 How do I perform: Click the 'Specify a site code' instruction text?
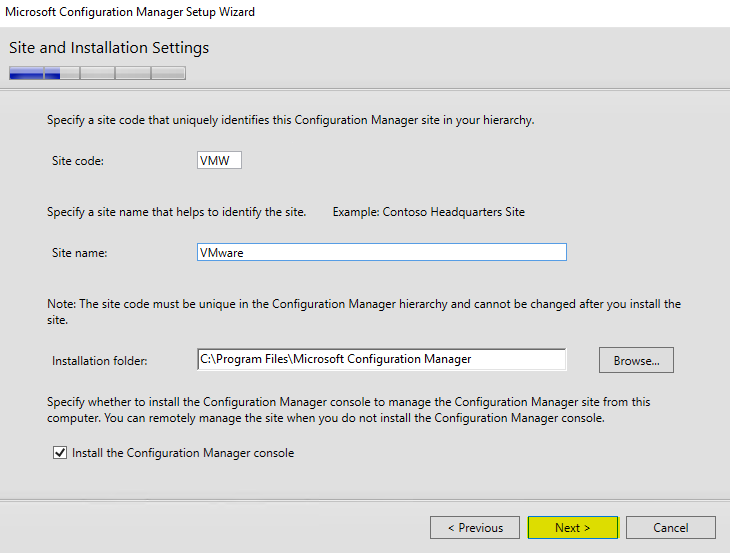(x=290, y=120)
